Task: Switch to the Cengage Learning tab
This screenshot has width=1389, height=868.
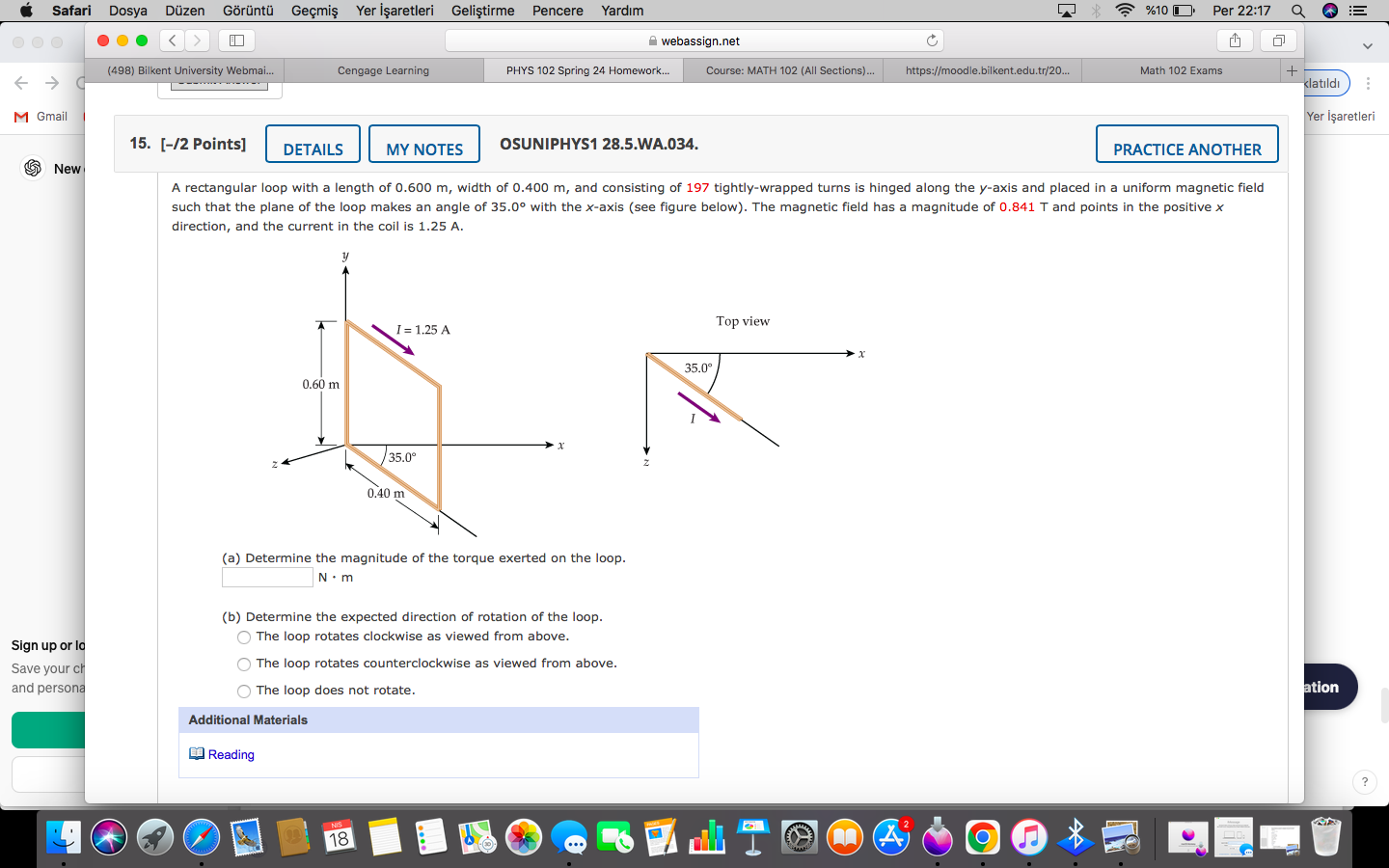Action: click(x=383, y=69)
